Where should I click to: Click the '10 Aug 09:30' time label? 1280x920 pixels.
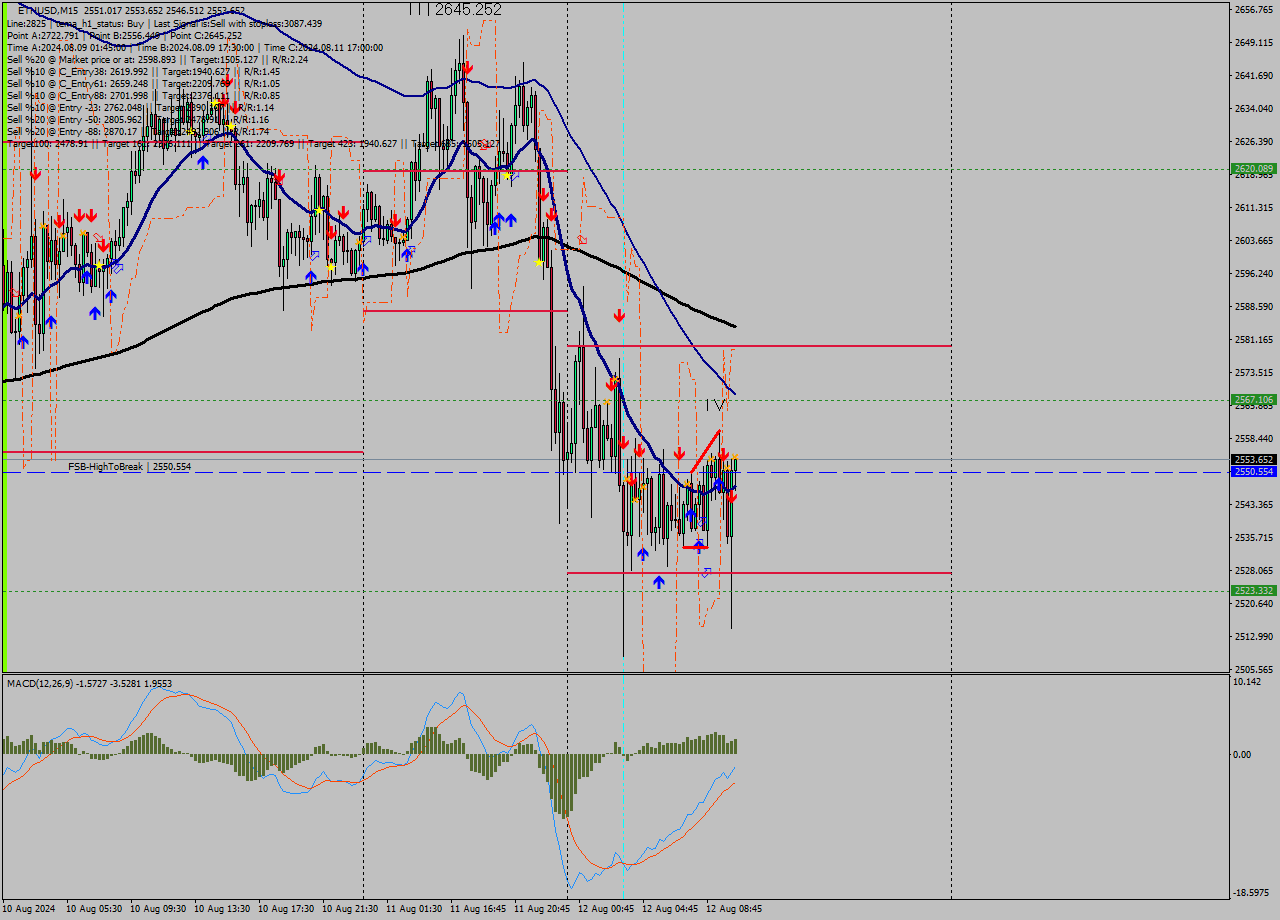158,909
